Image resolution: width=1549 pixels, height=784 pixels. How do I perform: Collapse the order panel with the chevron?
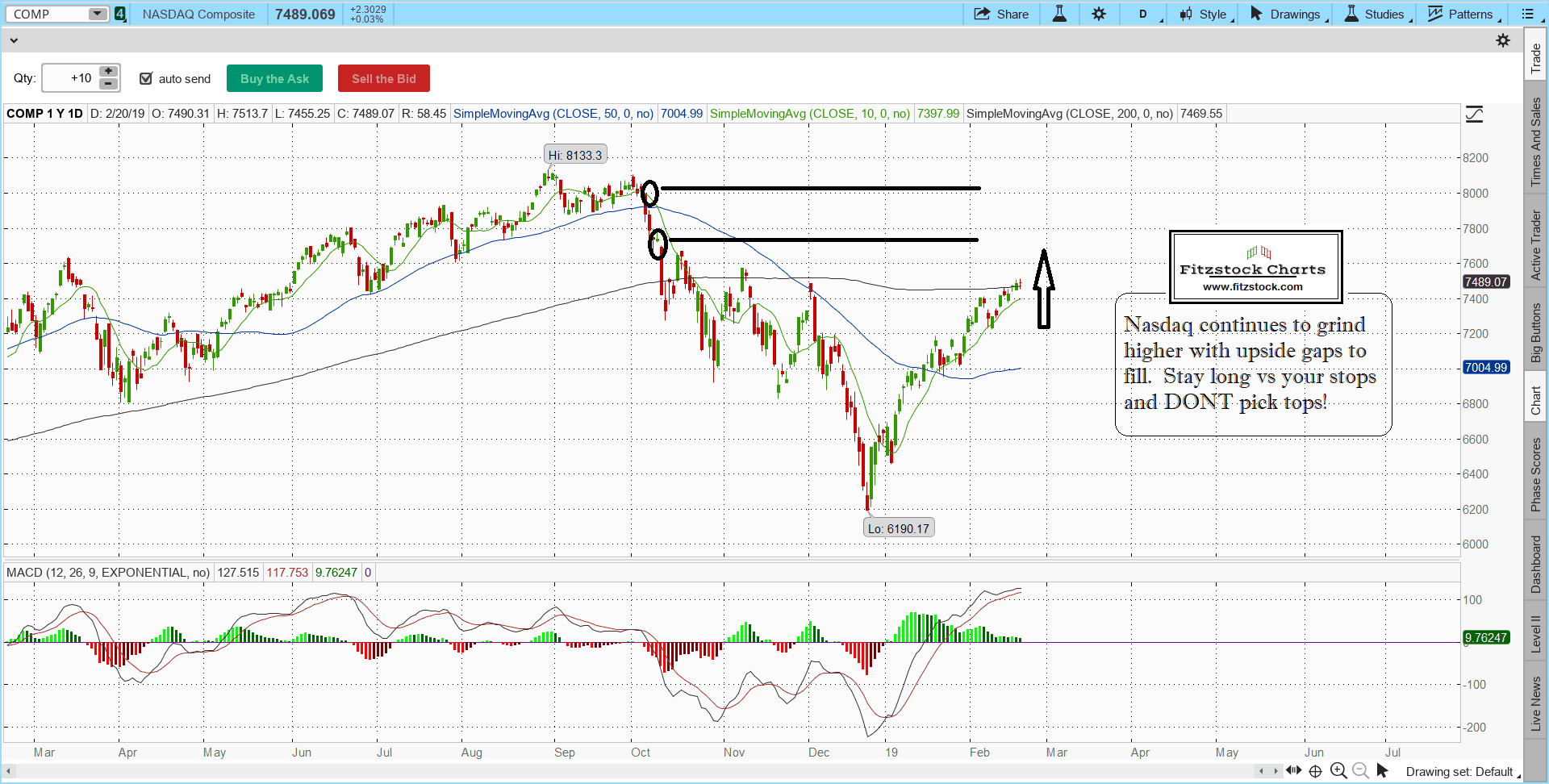click(14, 40)
